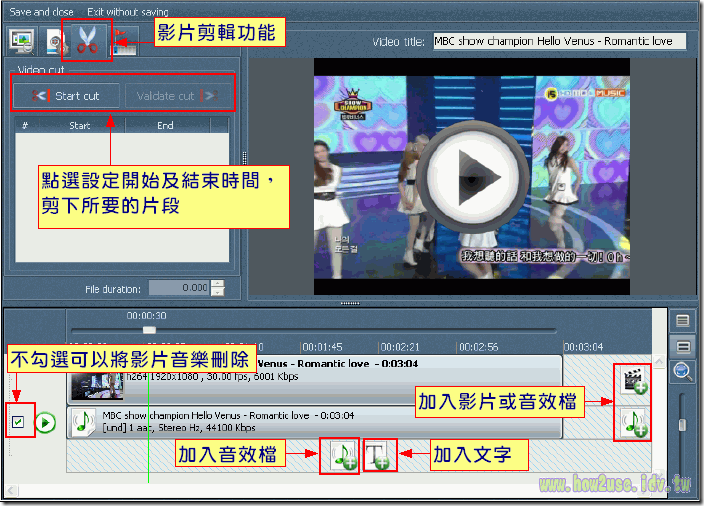704x506 pixels.
Task: Click the Validate cut button
Action: click(x=177, y=96)
